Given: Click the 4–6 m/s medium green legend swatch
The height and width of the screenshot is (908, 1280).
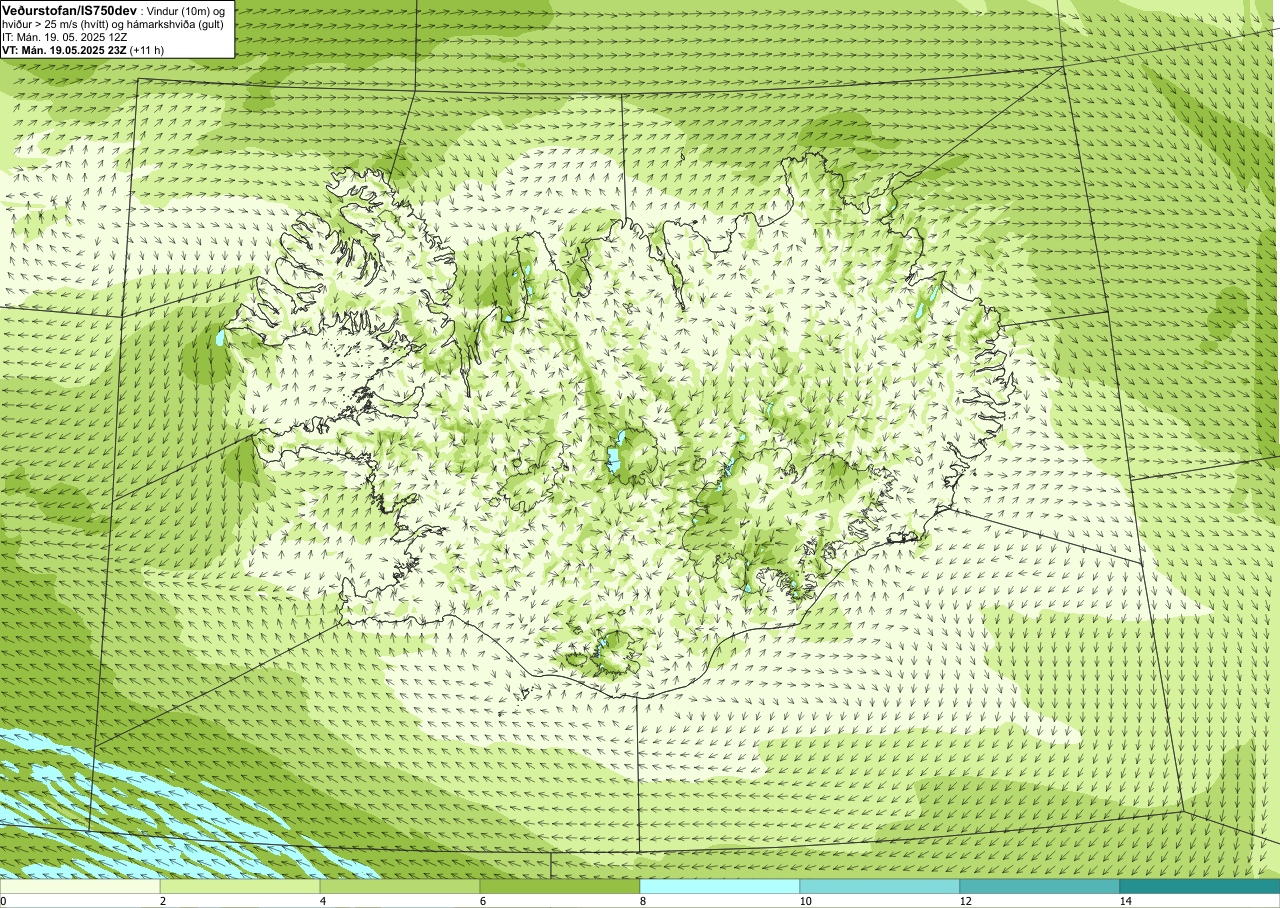Looking at the screenshot, I should (x=400, y=886).
